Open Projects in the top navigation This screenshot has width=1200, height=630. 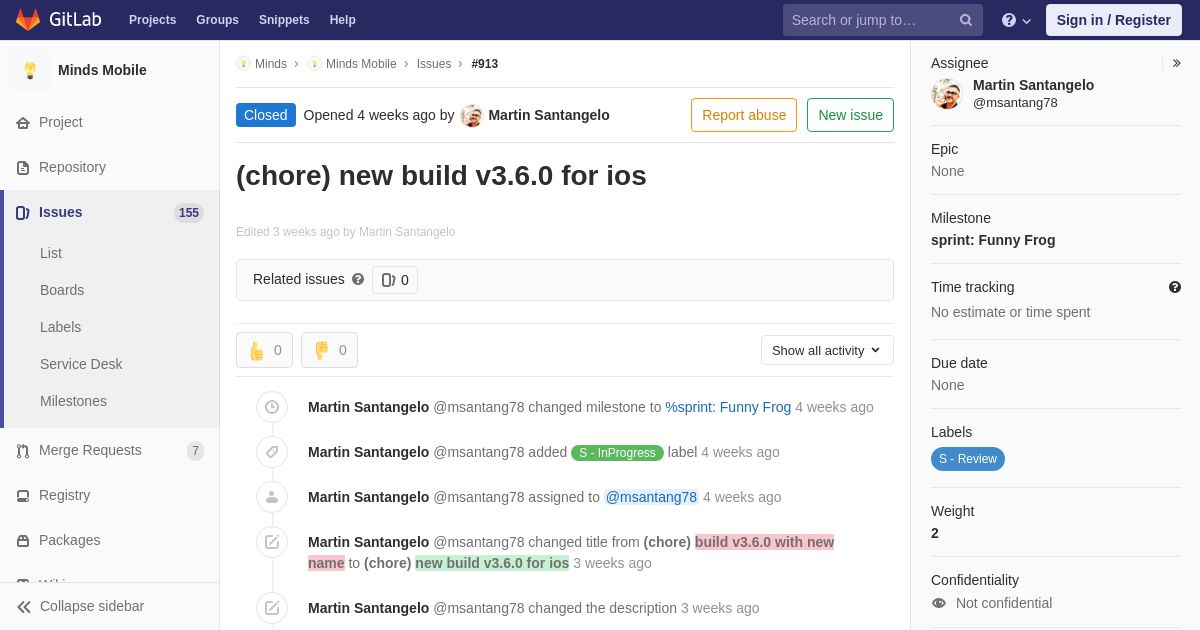tap(152, 20)
